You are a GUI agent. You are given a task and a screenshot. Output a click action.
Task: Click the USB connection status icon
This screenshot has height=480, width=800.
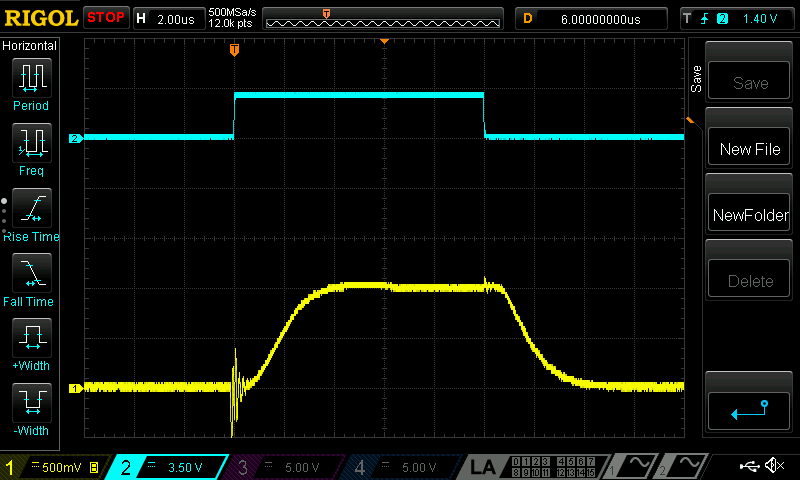coord(749,466)
